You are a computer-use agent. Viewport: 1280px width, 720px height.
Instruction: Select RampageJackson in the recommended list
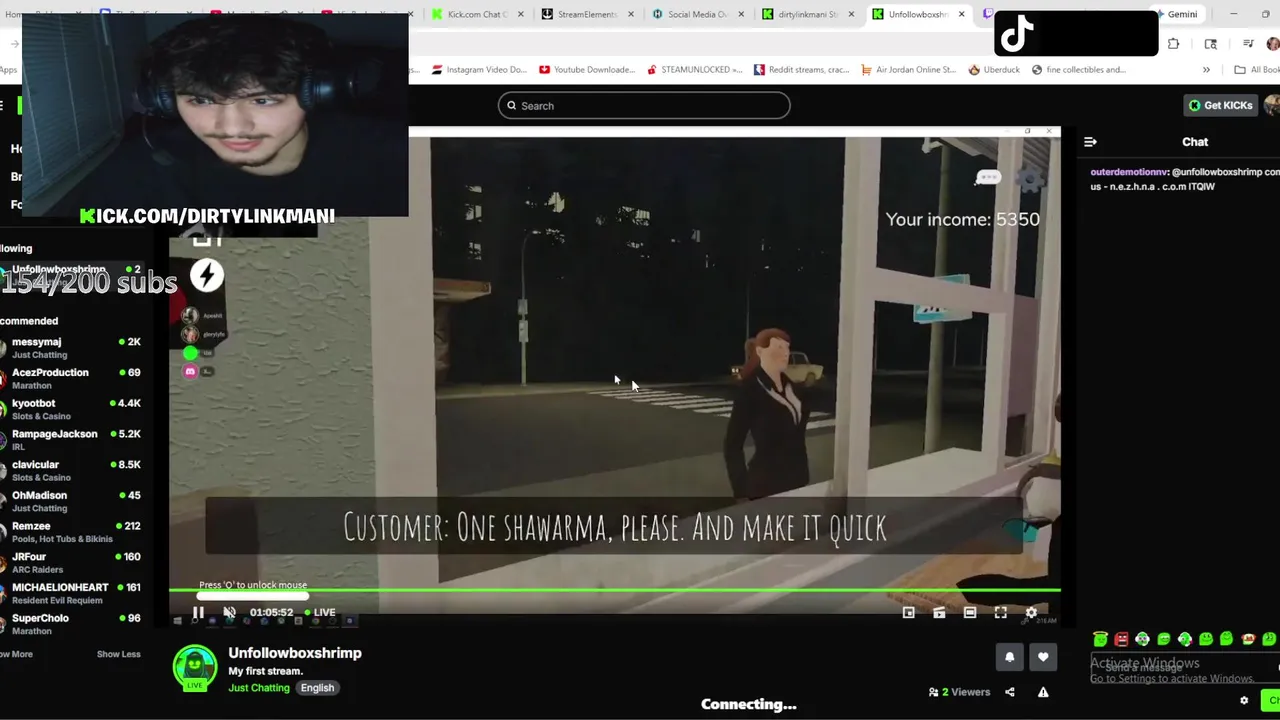(72, 440)
